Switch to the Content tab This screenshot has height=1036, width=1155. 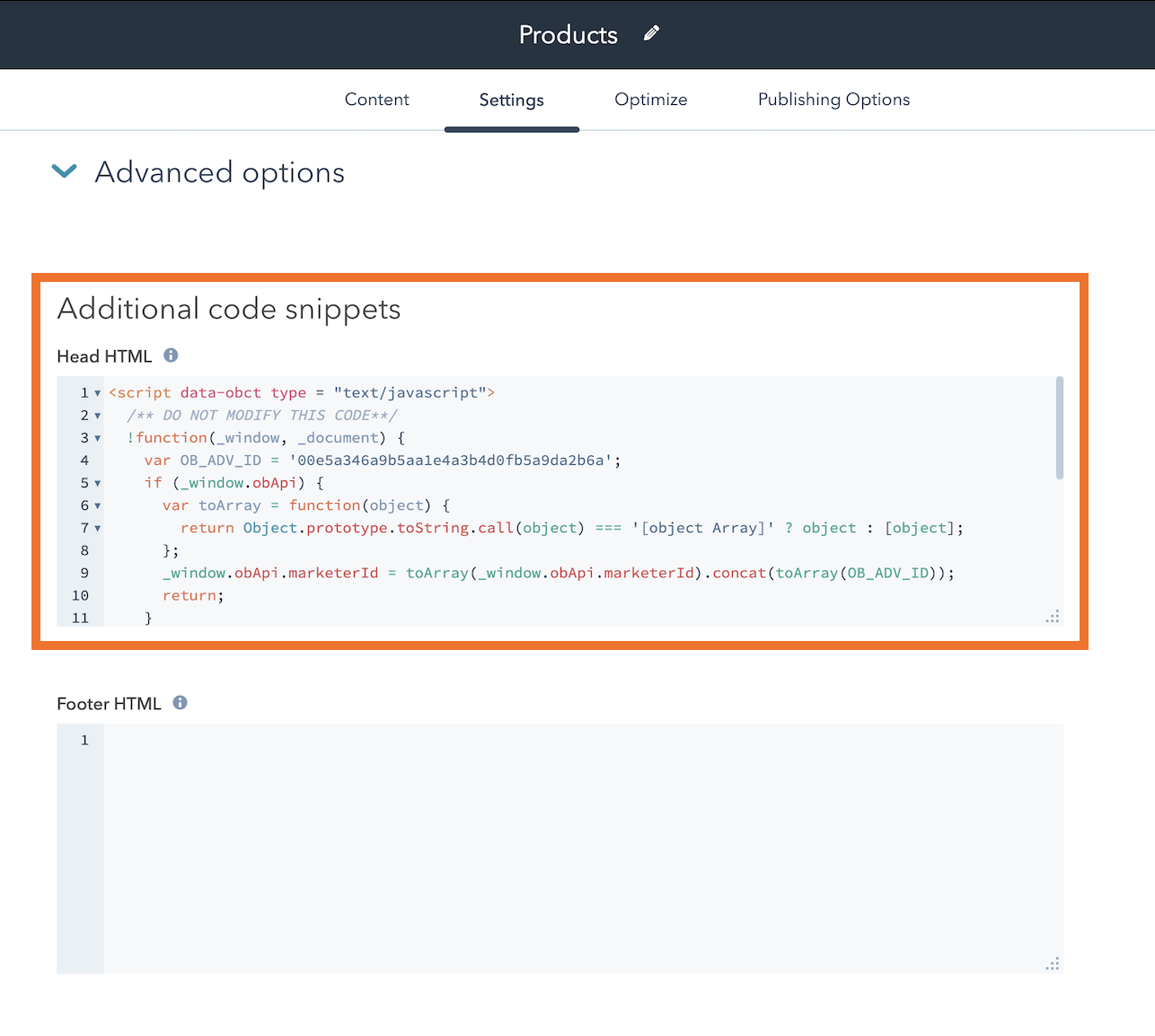pyautogui.click(x=376, y=100)
